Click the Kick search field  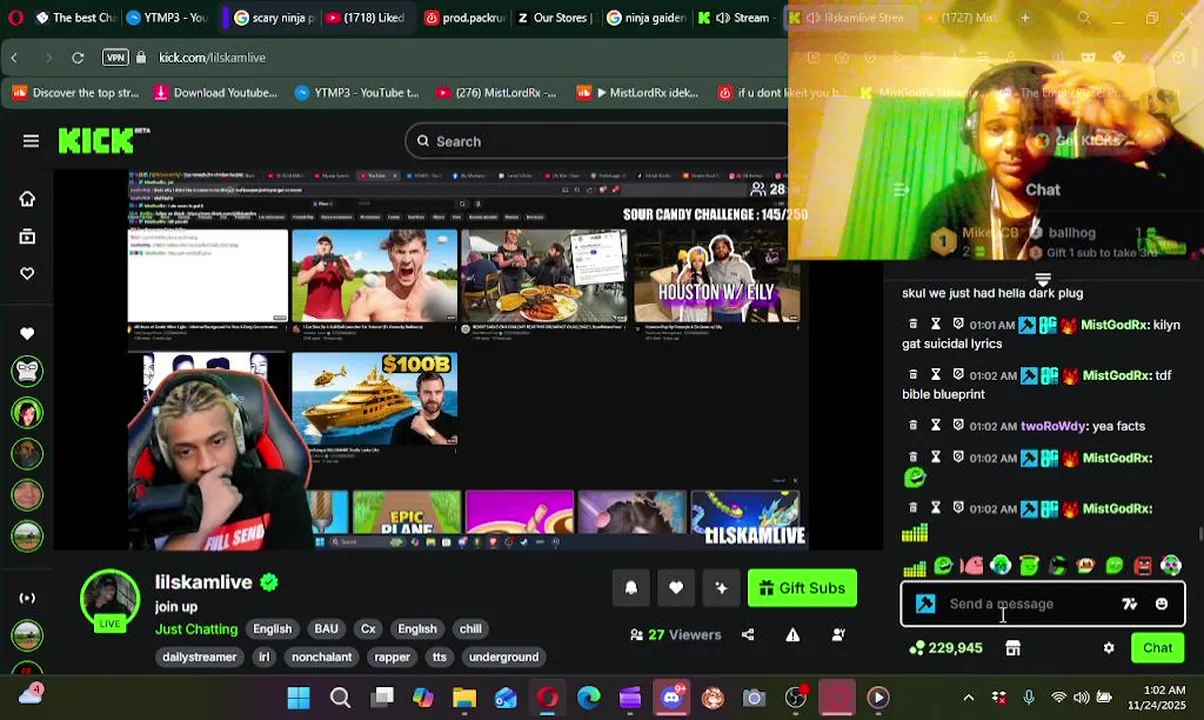(600, 141)
